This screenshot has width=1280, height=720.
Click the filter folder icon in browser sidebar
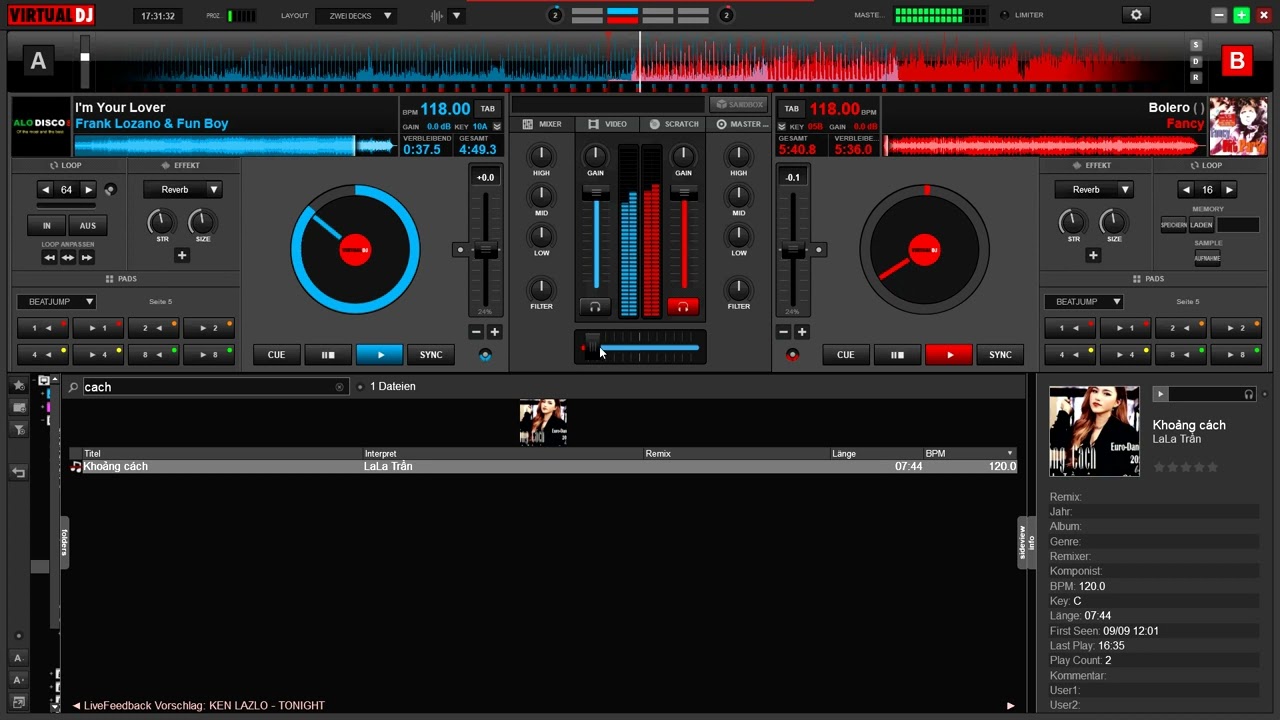(19, 430)
